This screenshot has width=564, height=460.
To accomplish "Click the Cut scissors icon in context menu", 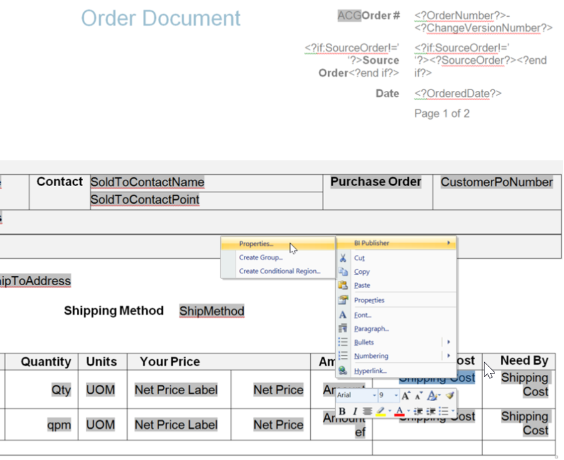I will point(343,258).
